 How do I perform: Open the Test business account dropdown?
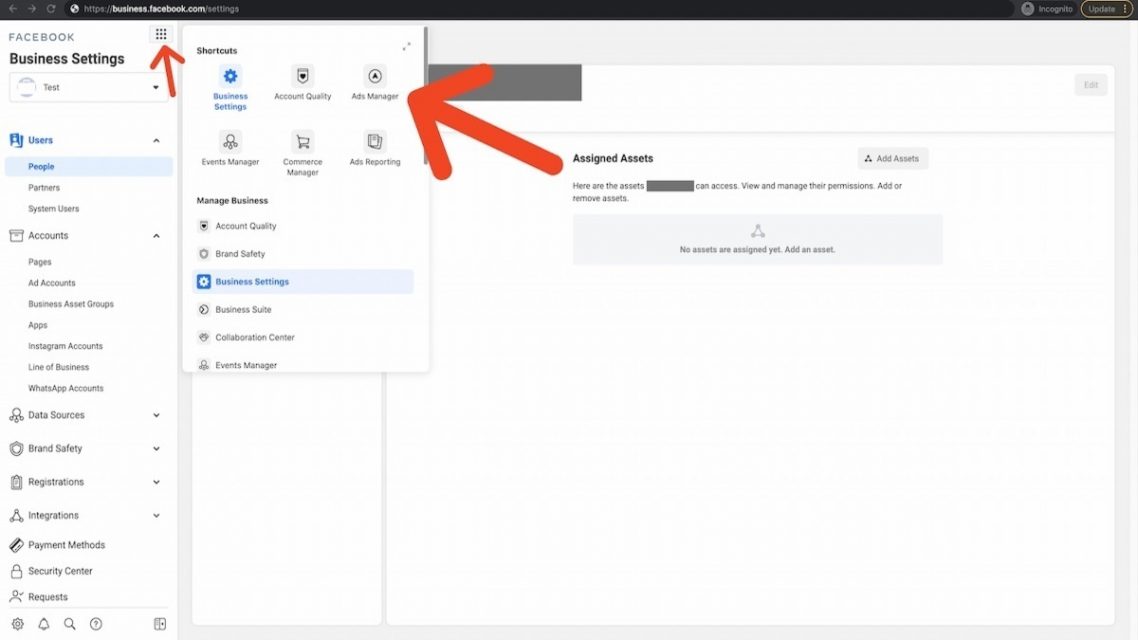[x=89, y=87]
